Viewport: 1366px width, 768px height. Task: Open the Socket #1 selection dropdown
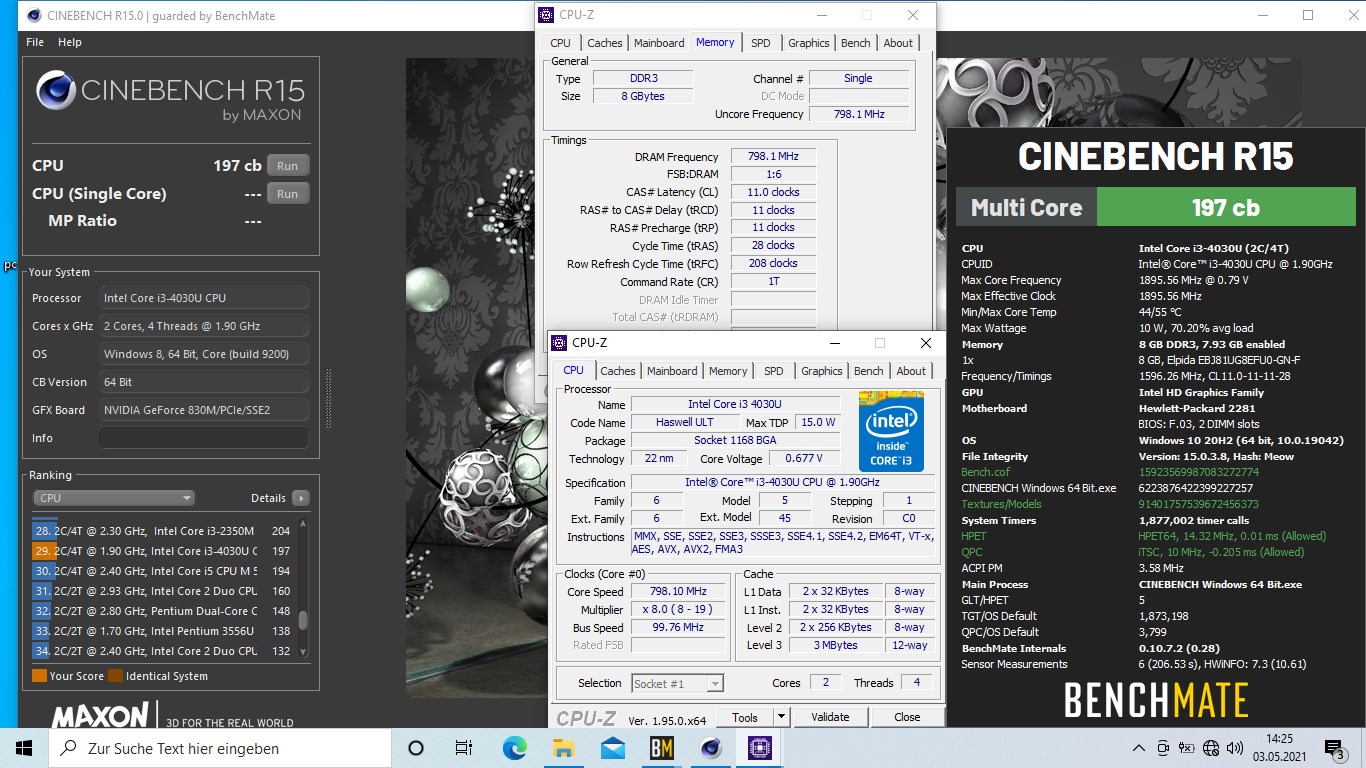pos(677,683)
